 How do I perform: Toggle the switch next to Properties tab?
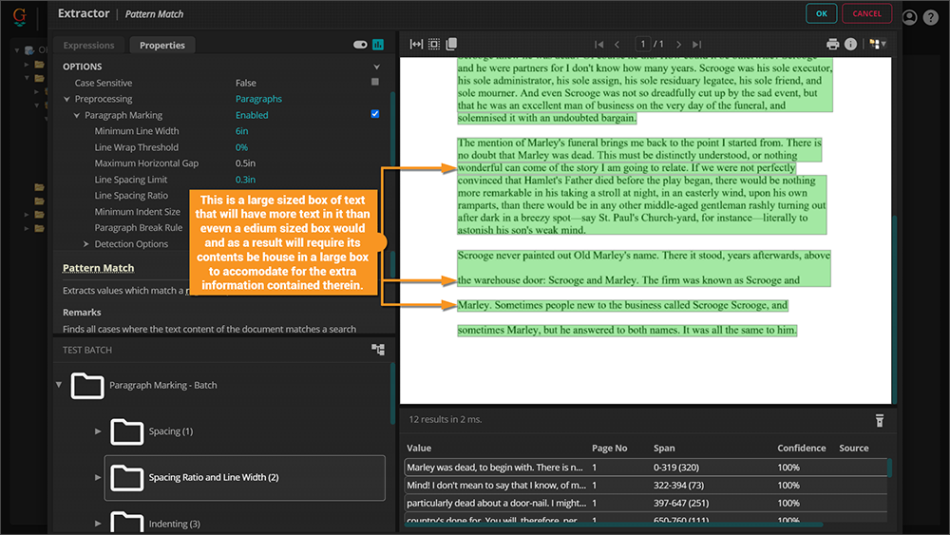click(360, 45)
